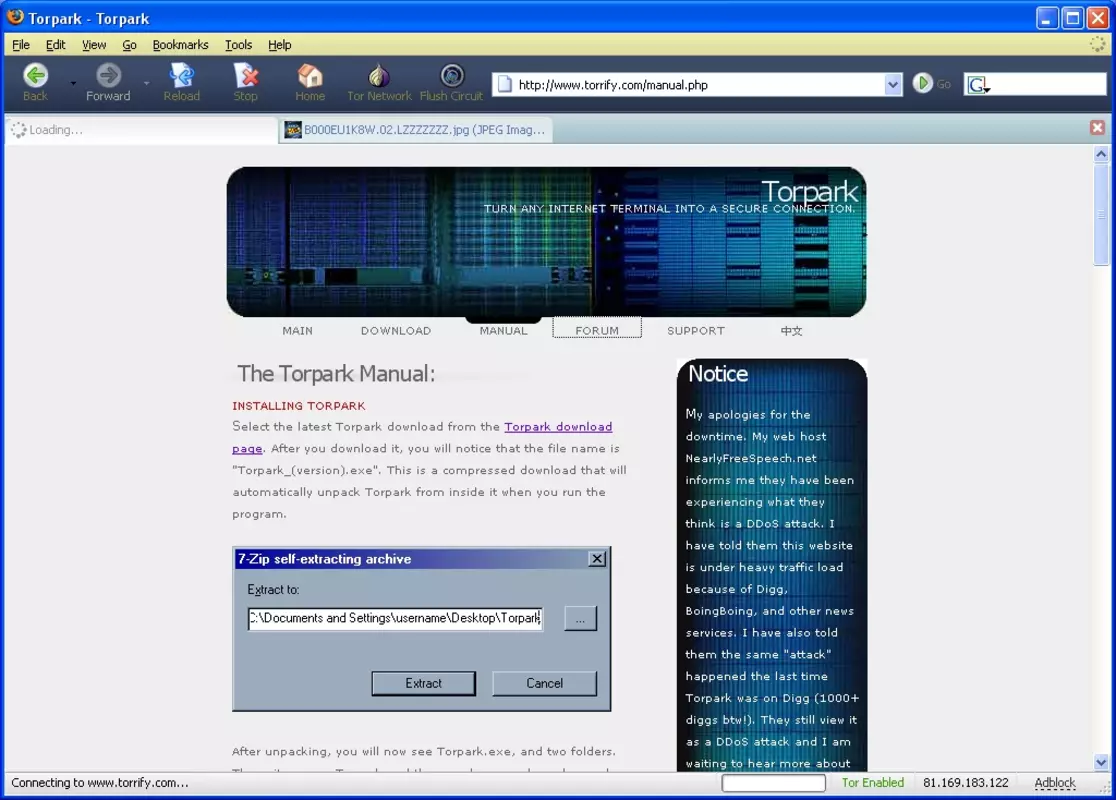
Task: Reload the page with the Reload icon
Action: (181, 75)
